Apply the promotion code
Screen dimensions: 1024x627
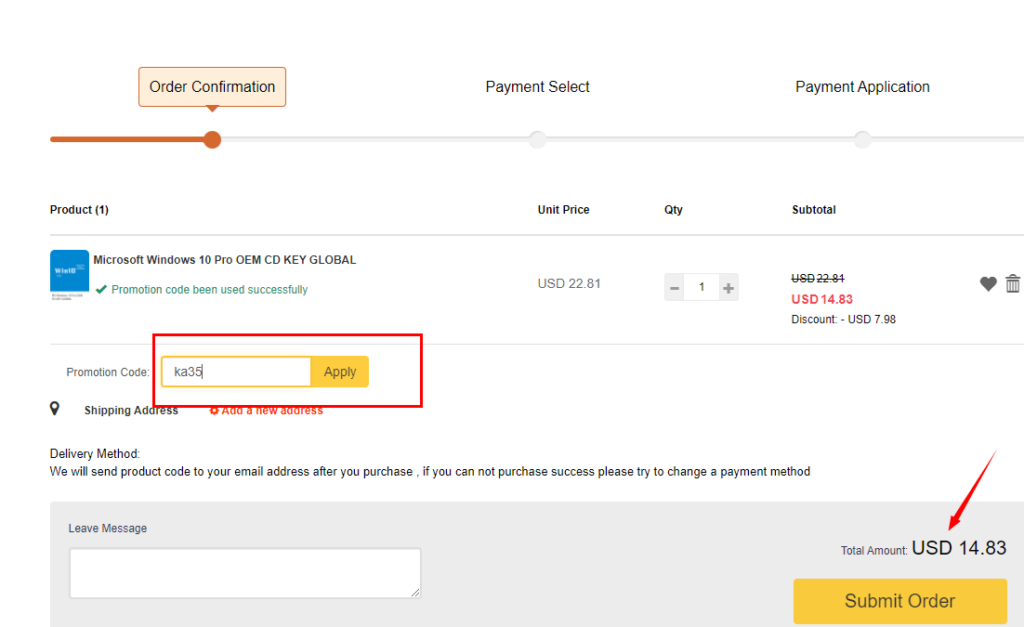340,372
